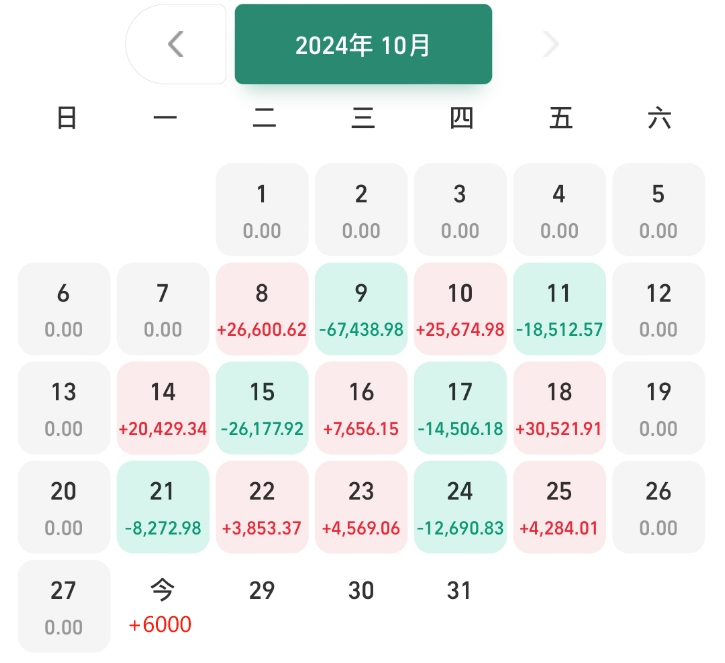The width and height of the screenshot is (725, 663).
Task: Click the 二 weekday header
Action: 264,118
